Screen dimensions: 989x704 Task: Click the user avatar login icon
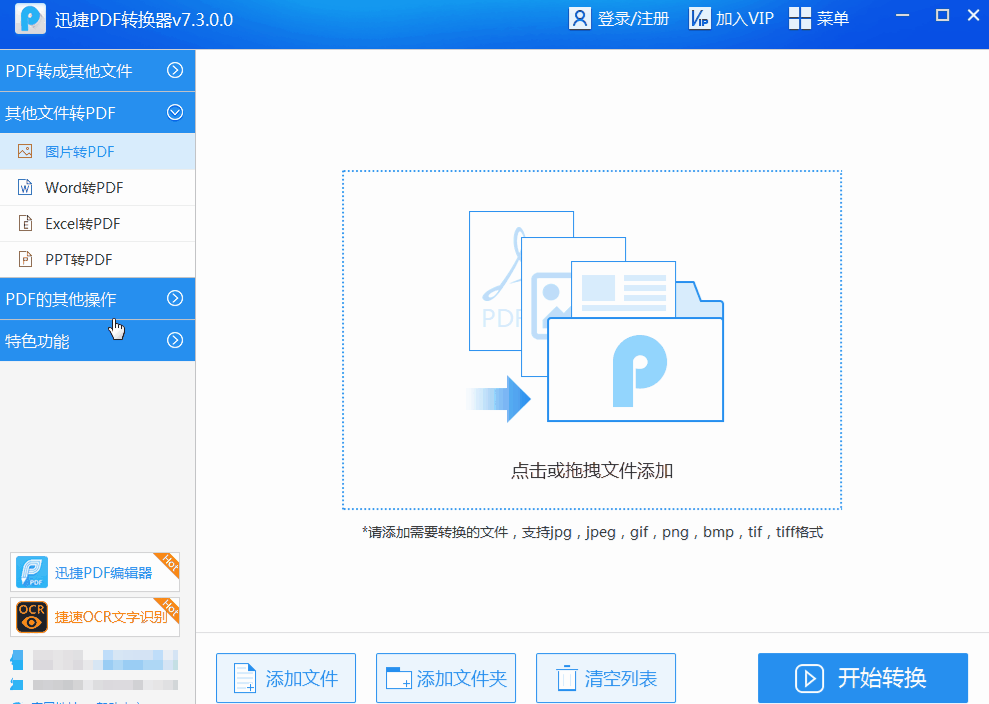(x=580, y=19)
